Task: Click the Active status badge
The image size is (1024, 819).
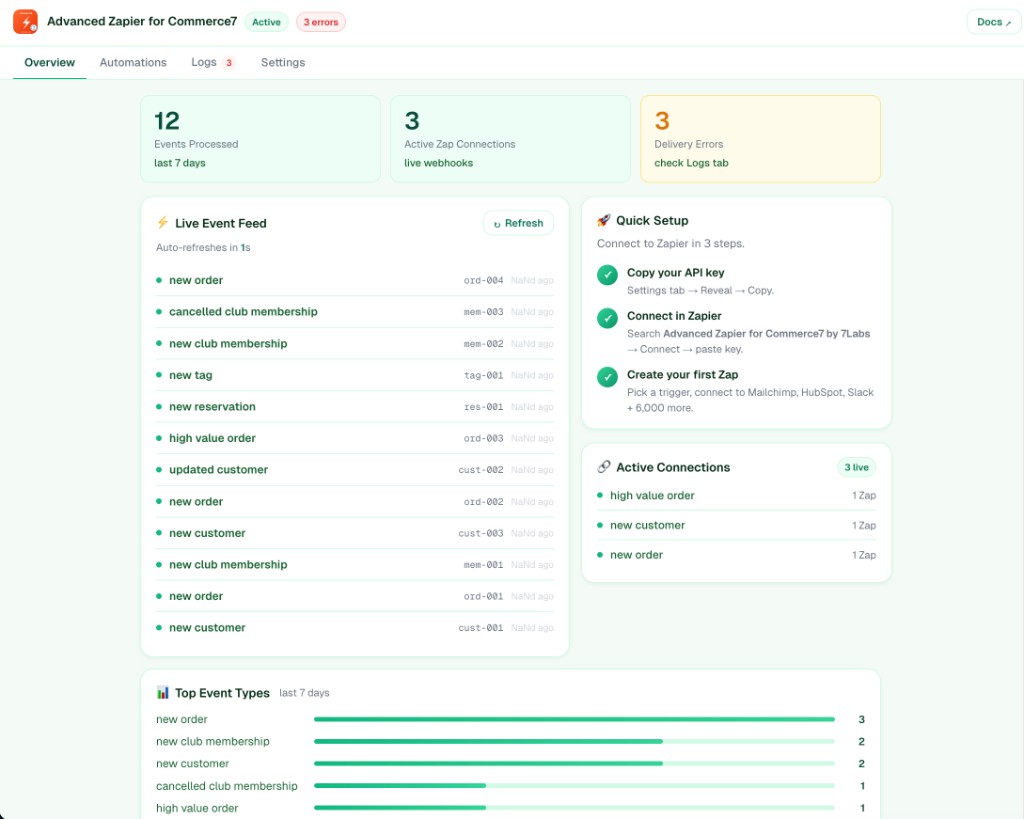Action: tap(266, 22)
